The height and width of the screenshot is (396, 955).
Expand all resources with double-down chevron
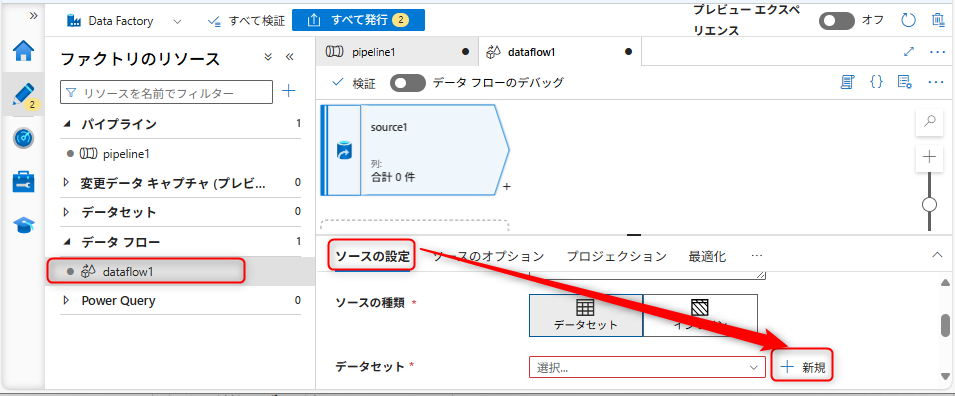268,57
